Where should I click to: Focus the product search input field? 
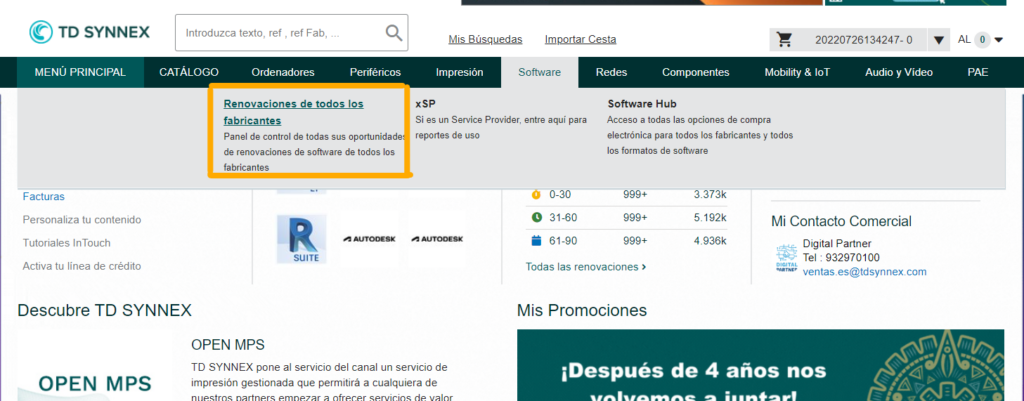click(x=291, y=33)
